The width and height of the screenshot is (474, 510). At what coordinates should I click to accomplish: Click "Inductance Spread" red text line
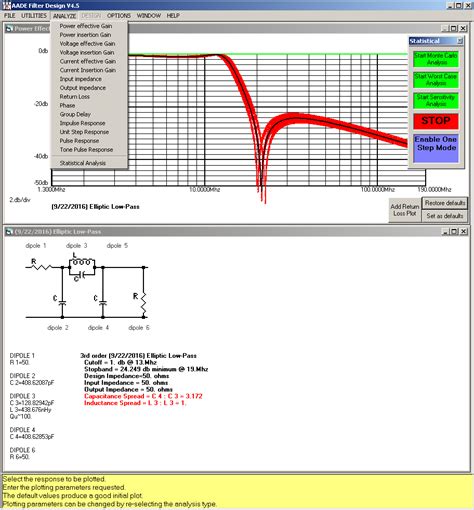pos(135,403)
